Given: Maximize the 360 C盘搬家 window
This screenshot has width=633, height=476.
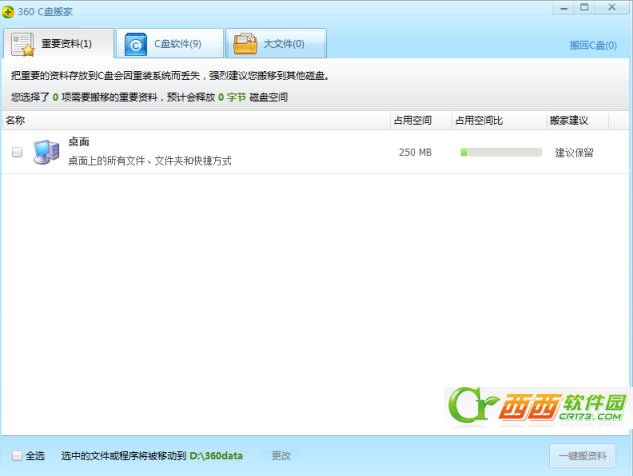Looking at the screenshot, I should pos(584,8).
